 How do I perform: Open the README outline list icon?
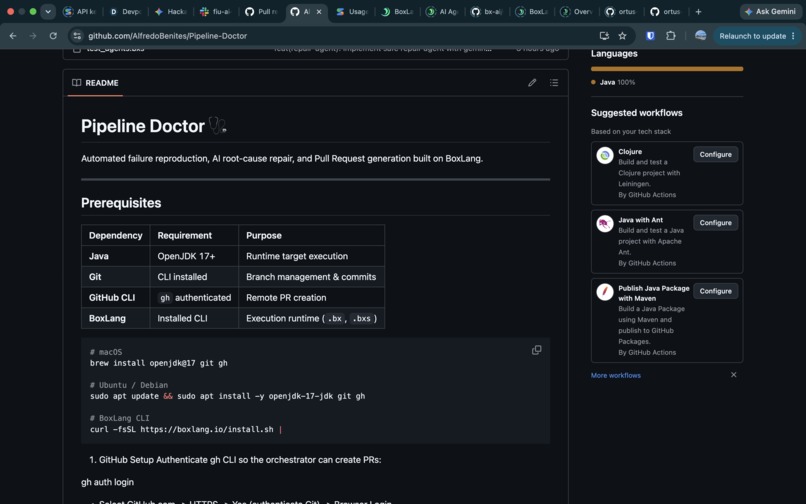pos(554,83)
